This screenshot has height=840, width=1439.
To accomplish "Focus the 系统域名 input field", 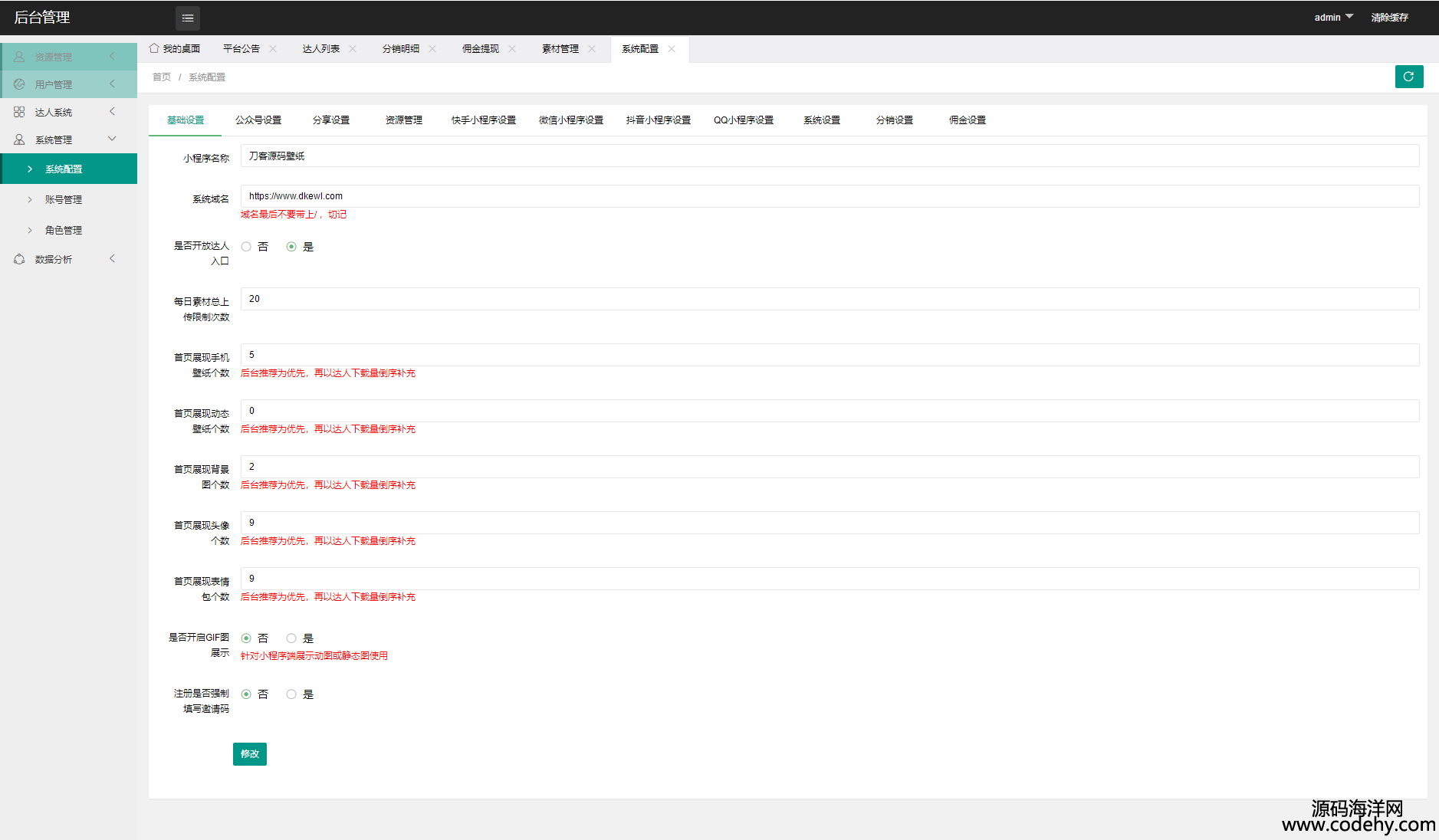I will pos(830,196).
